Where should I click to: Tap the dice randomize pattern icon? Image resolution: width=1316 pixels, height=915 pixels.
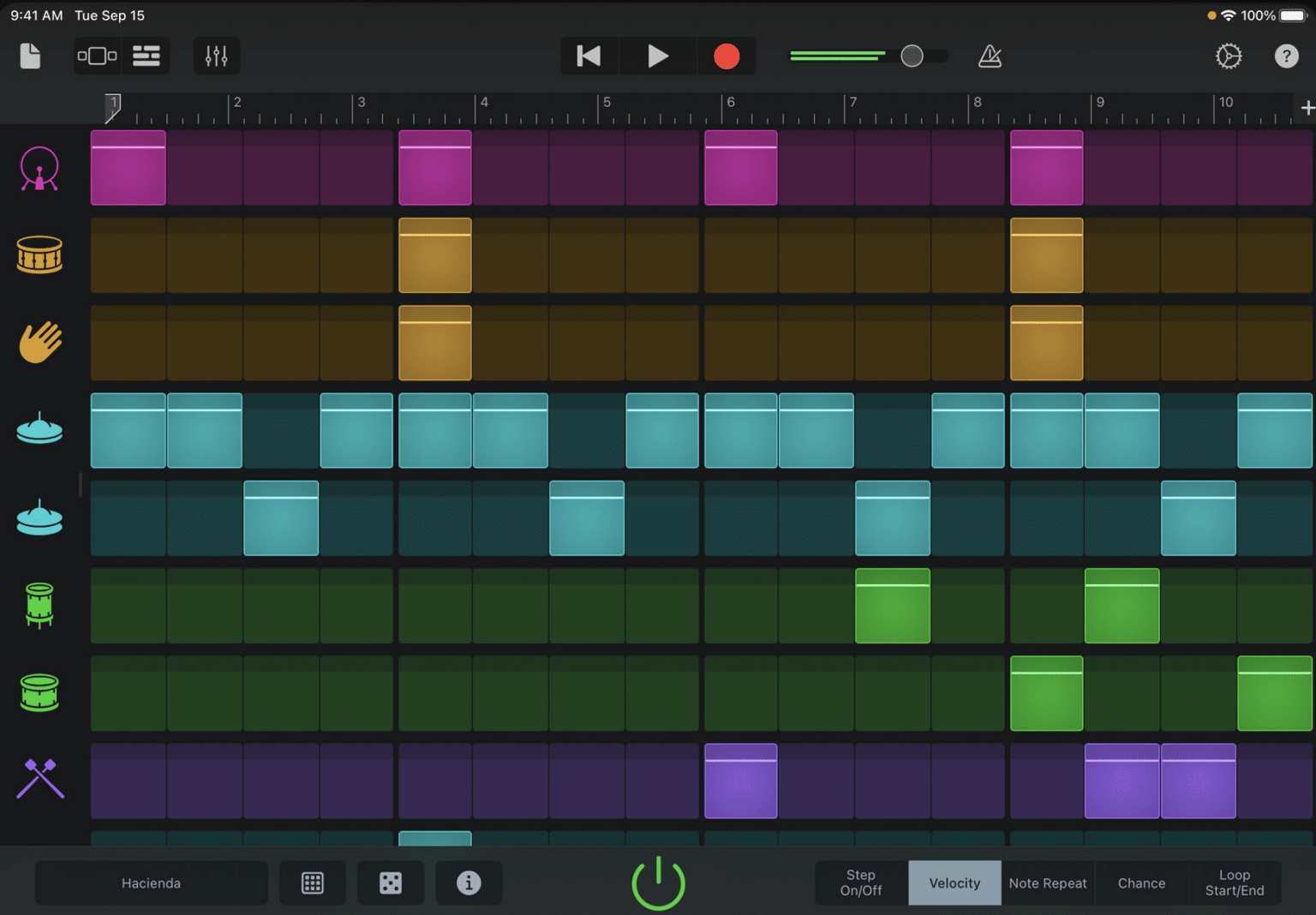(x=391, y=882)
